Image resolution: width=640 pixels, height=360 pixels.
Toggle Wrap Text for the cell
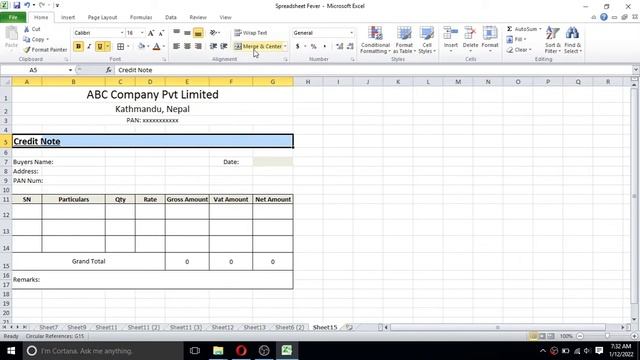click(251, 33)
